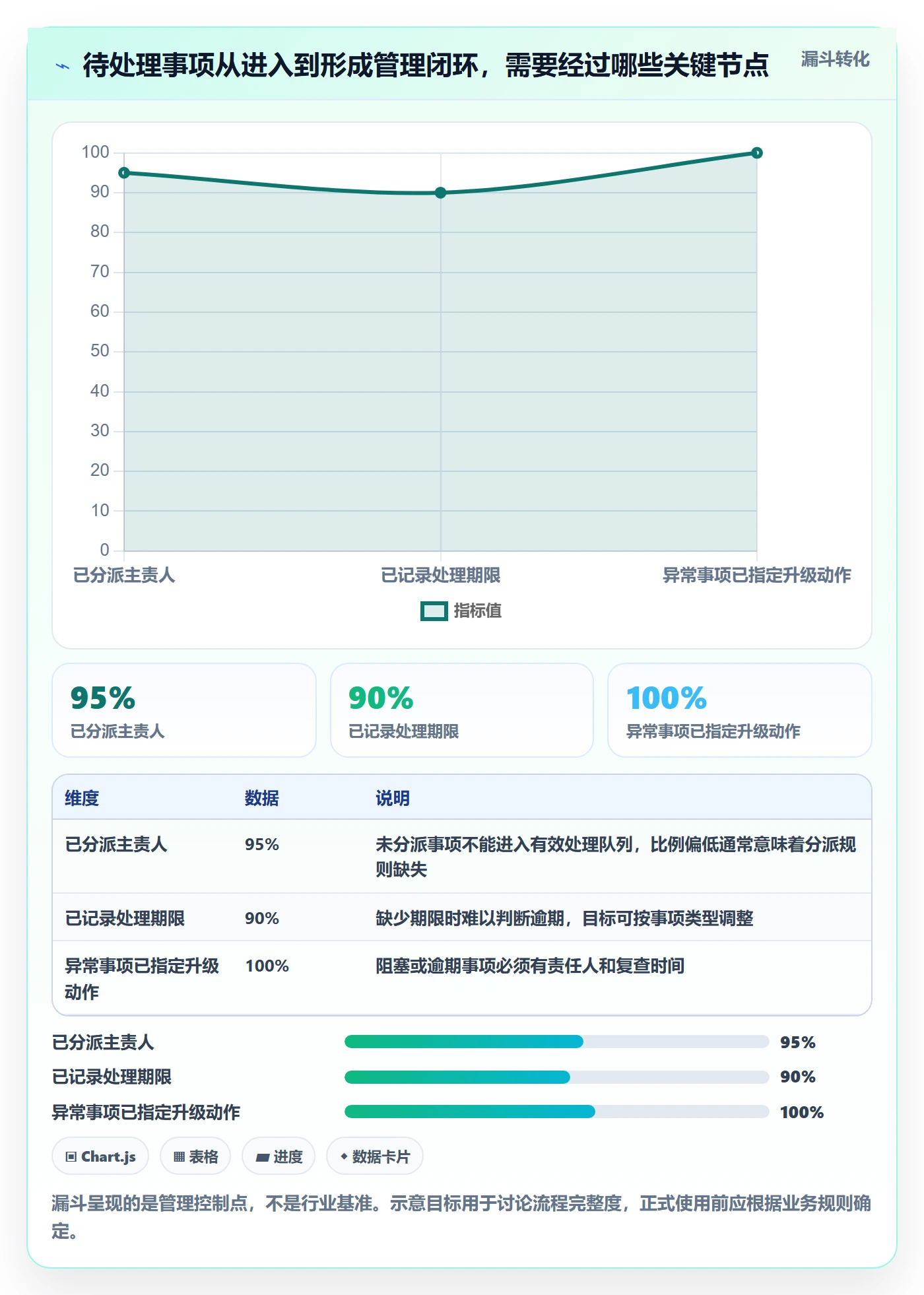Click the bar icon in 进度 chip

263,1157
